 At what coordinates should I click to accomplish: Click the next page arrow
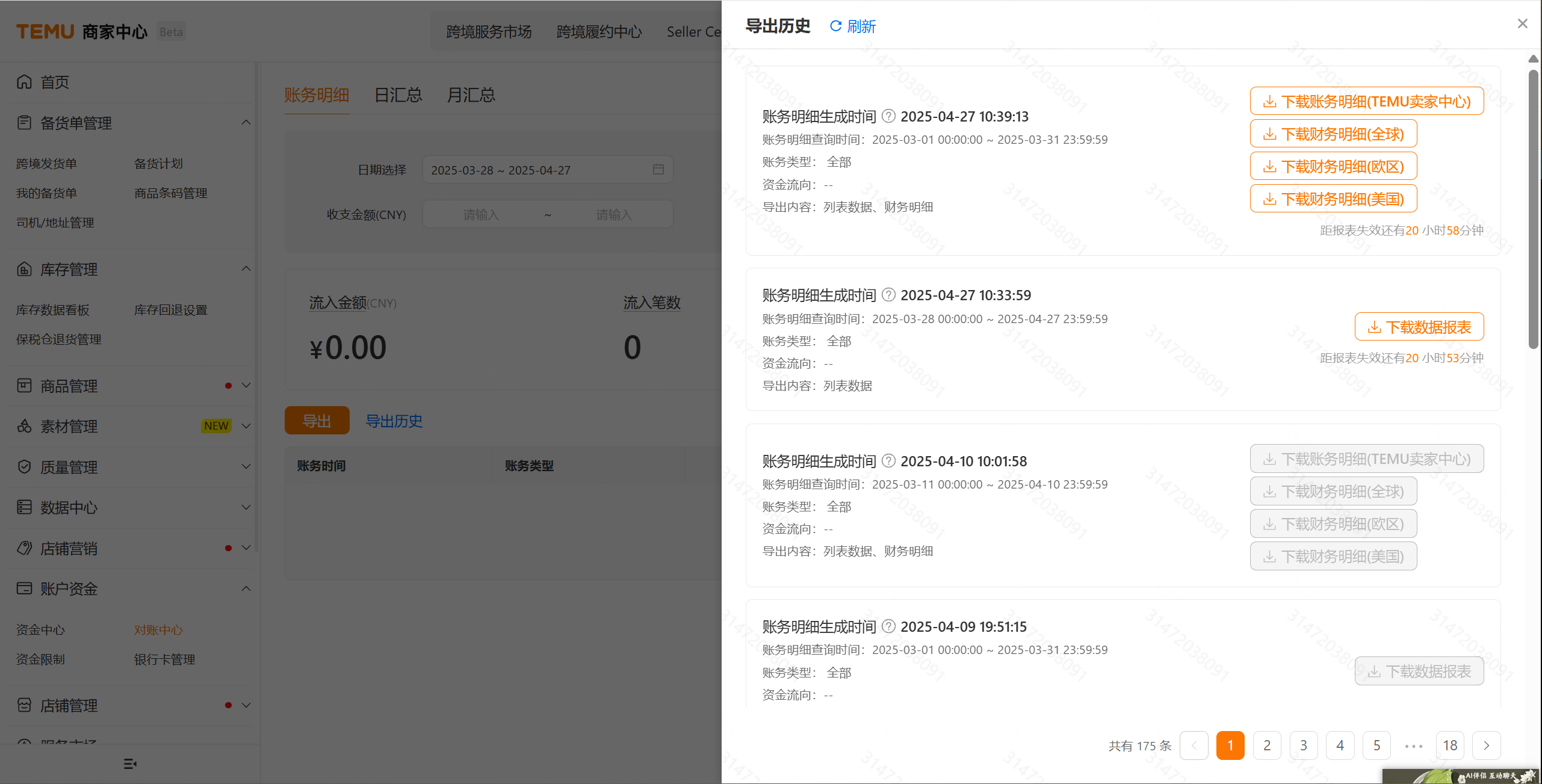coord(1486,745)
